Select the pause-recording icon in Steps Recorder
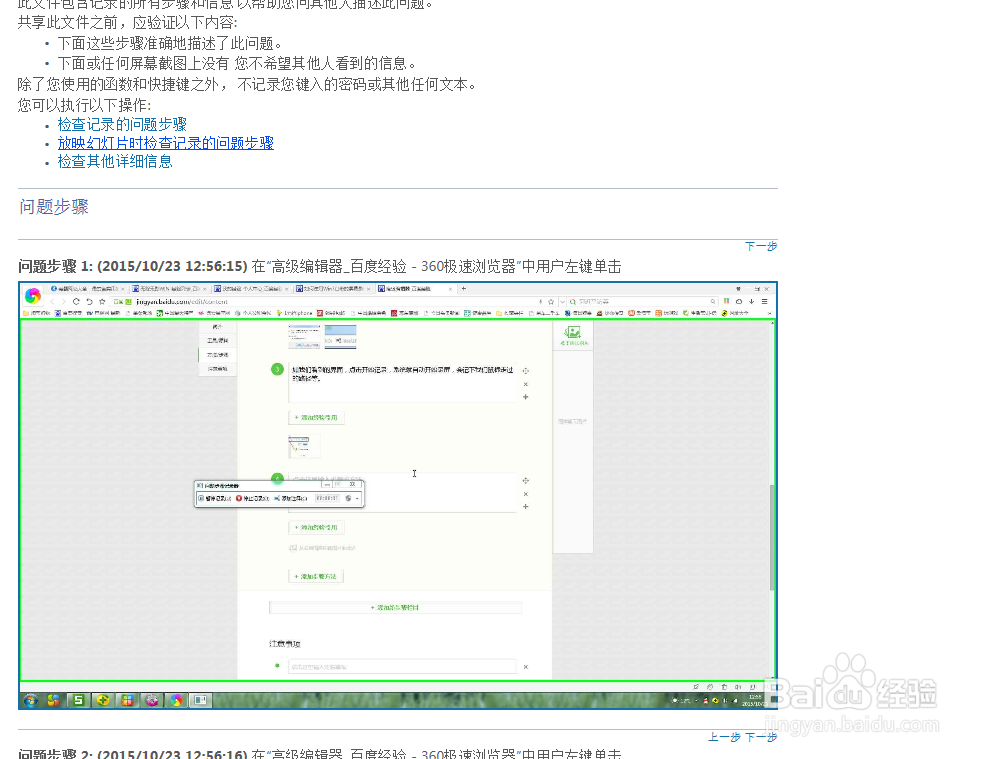The width and height of the screenshot is (995, 759). (201, 498)
